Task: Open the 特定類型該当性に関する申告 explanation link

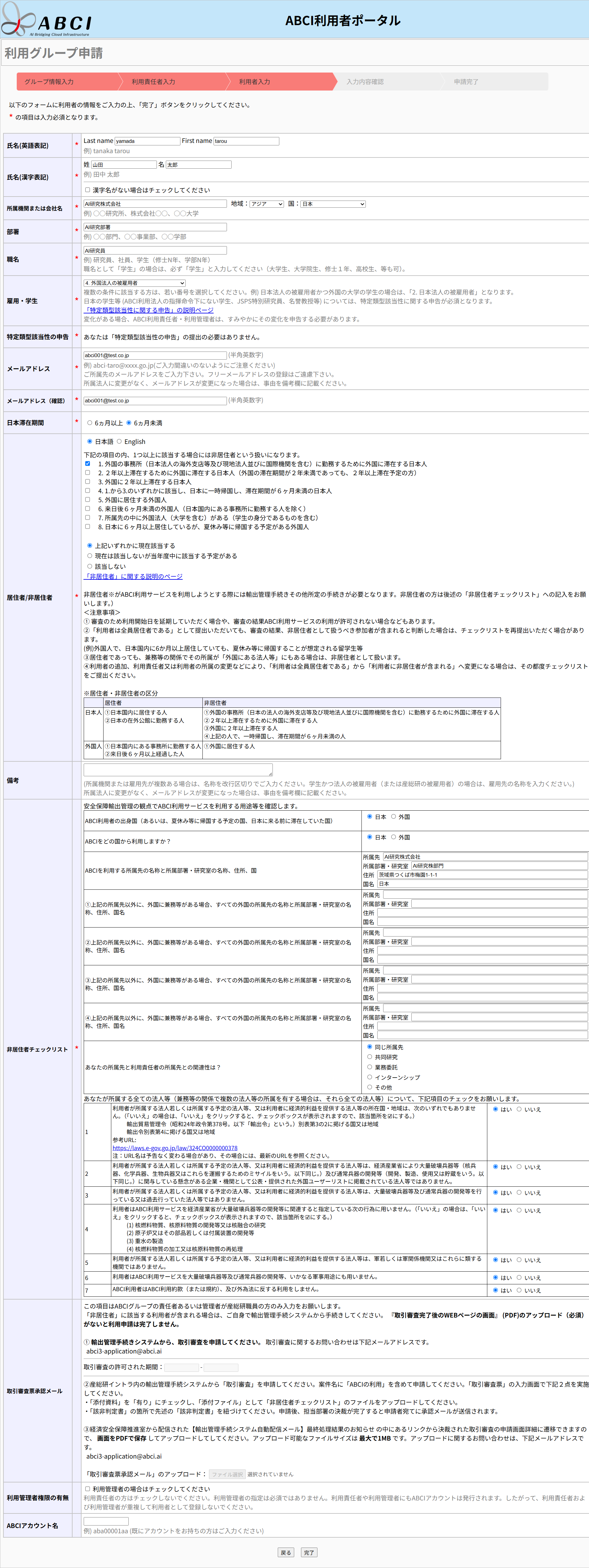Action: [148, 310]
